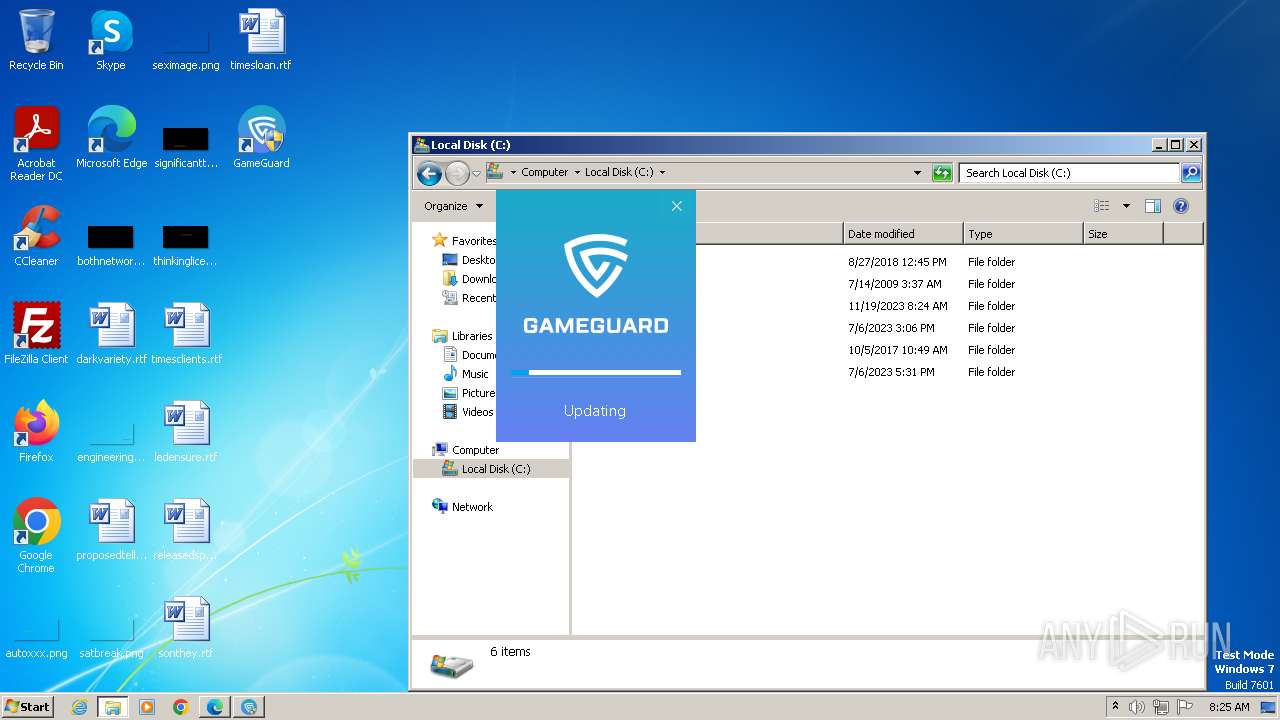Open Acrobat Reader DC shortcut

click(x=36, y=144)
